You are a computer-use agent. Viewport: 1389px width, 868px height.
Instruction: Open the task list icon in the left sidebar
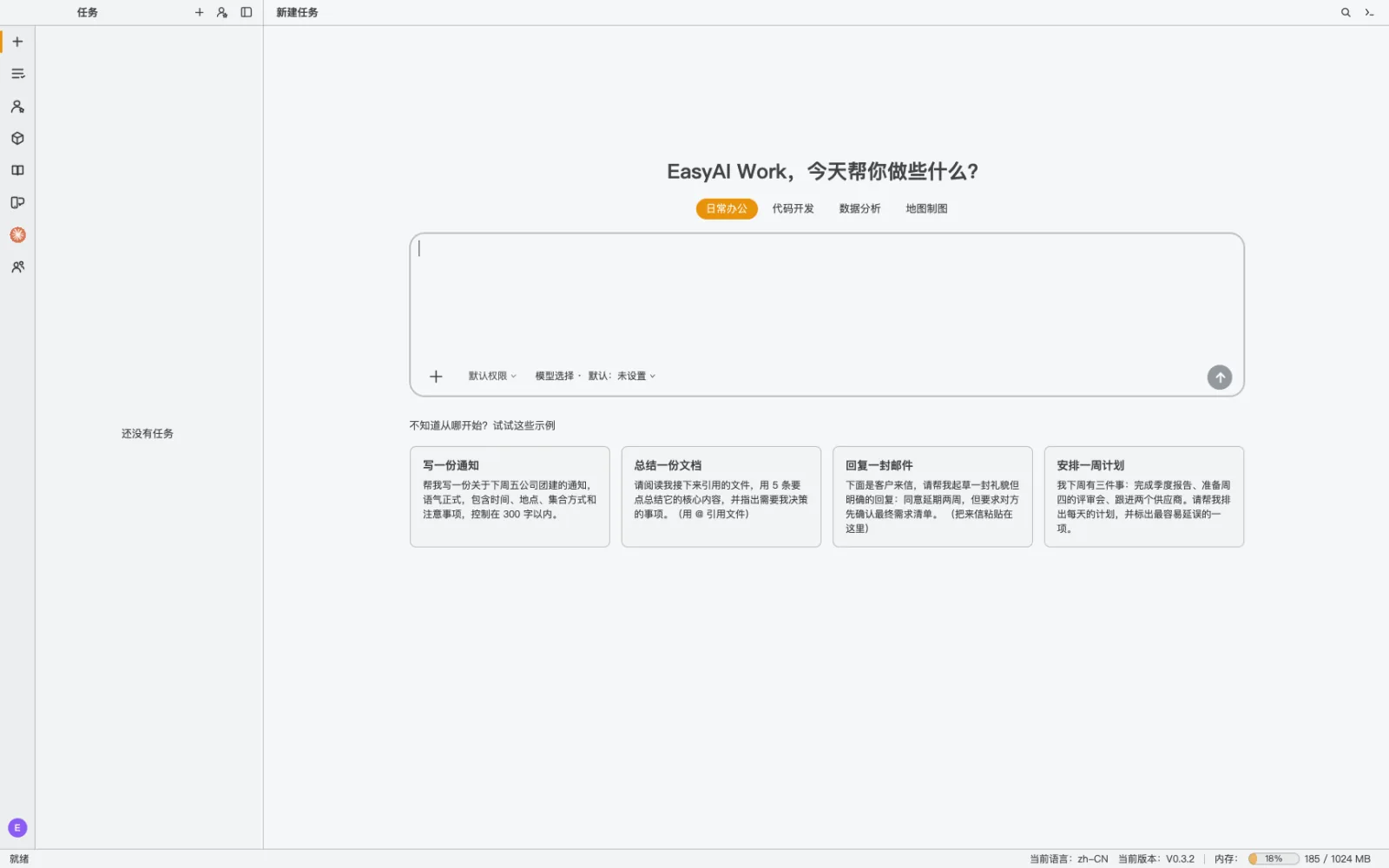coord(17,74)
